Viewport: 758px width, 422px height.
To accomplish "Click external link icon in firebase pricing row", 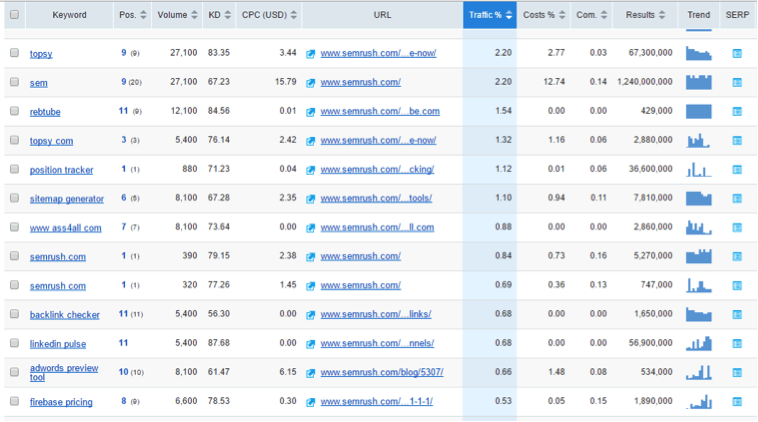I will (x=310, y=402).
